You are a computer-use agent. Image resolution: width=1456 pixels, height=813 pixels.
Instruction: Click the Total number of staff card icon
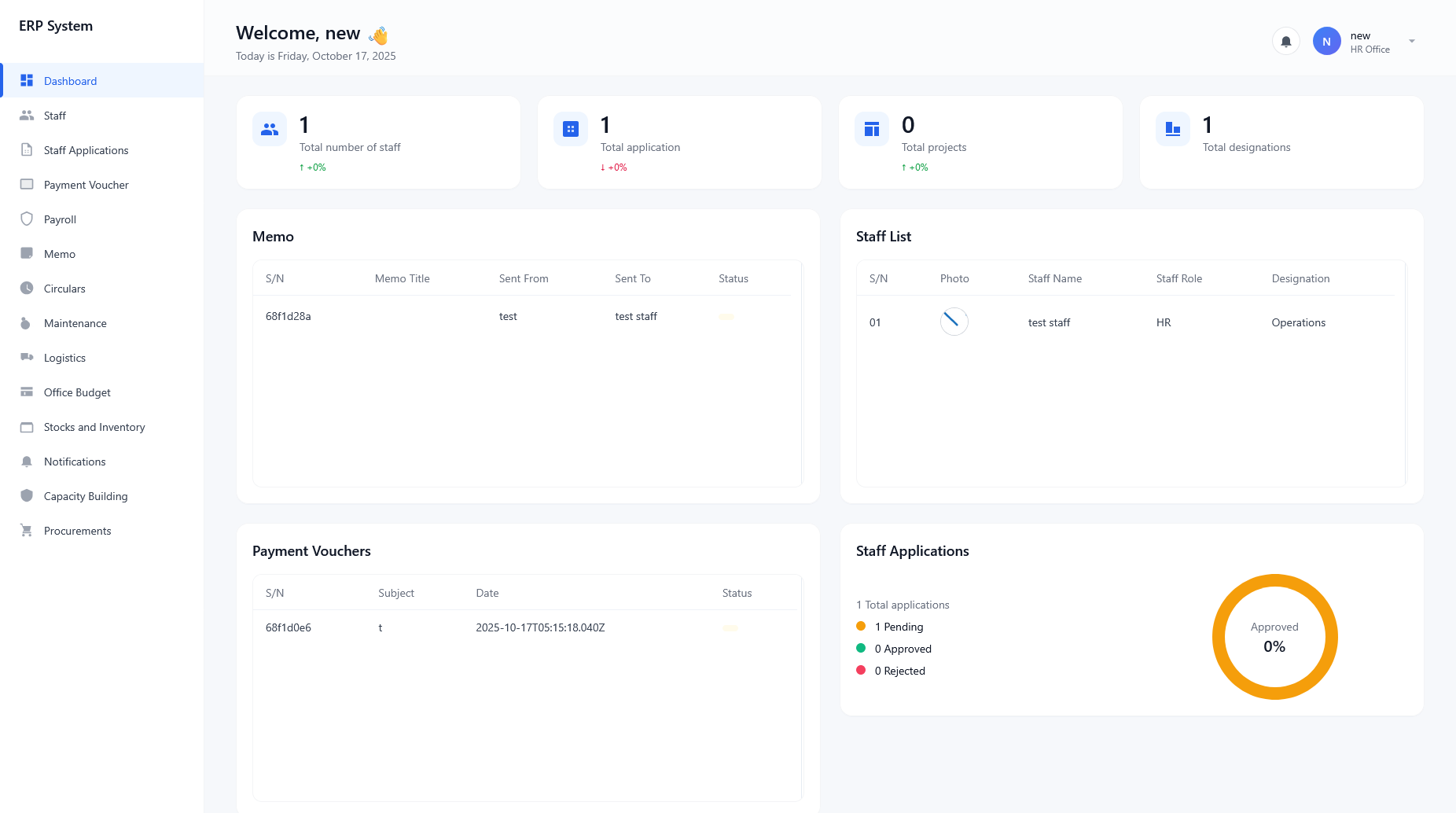270,129
